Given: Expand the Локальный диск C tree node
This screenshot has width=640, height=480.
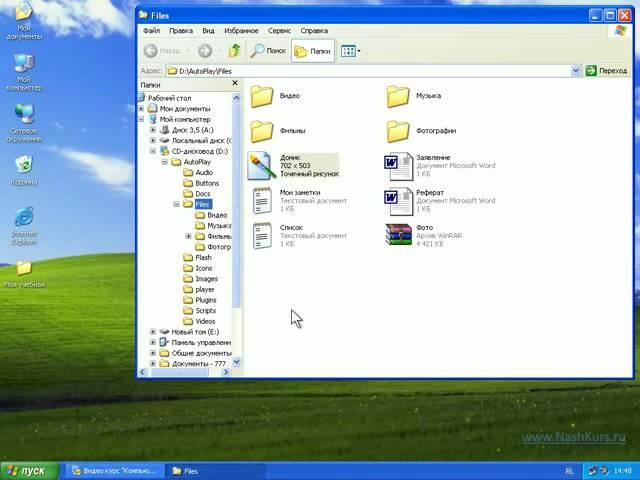Looking at the screenshot, I should tap(153, 140).
